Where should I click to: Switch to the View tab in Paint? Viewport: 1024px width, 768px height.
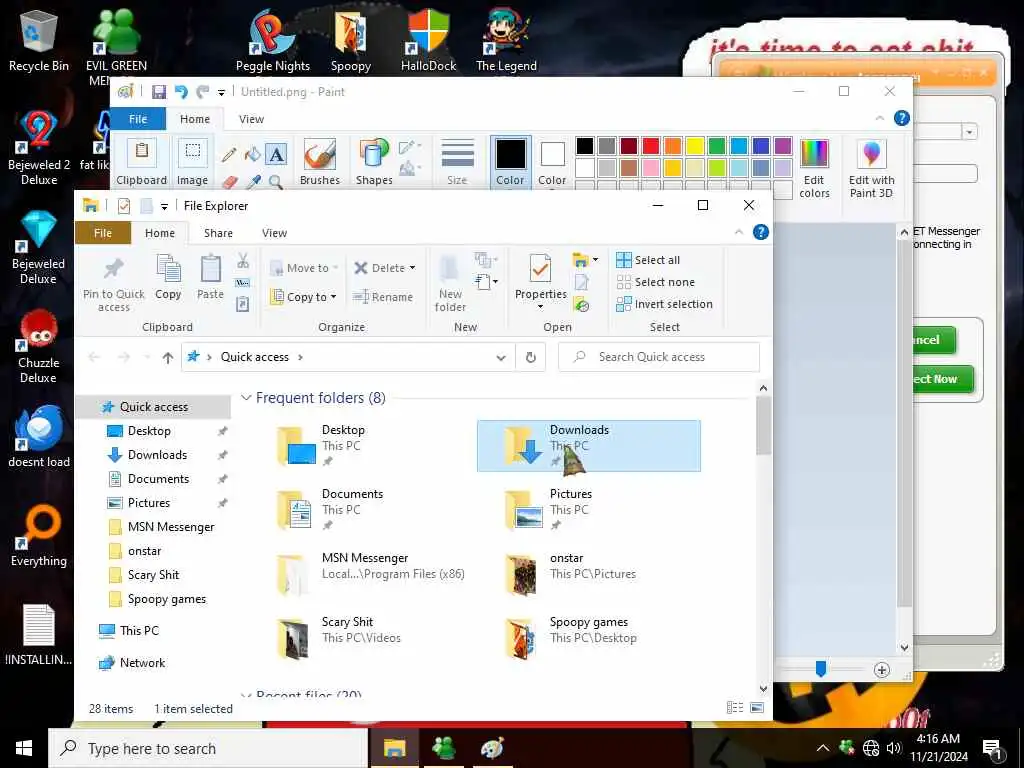[x=251, y=119]
